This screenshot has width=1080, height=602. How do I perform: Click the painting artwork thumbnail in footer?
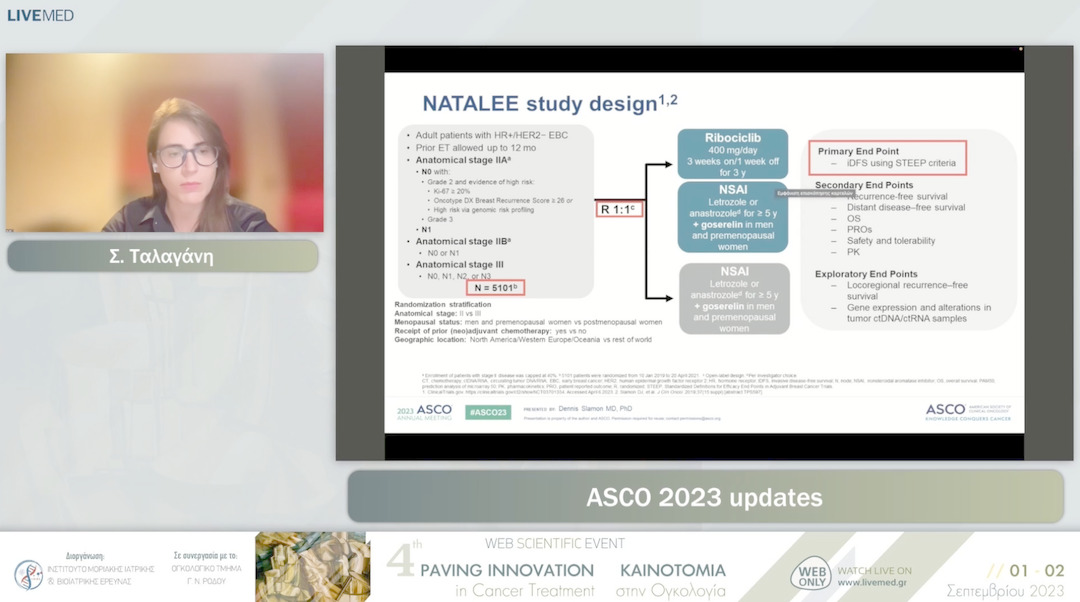click(x=313, y=567)
